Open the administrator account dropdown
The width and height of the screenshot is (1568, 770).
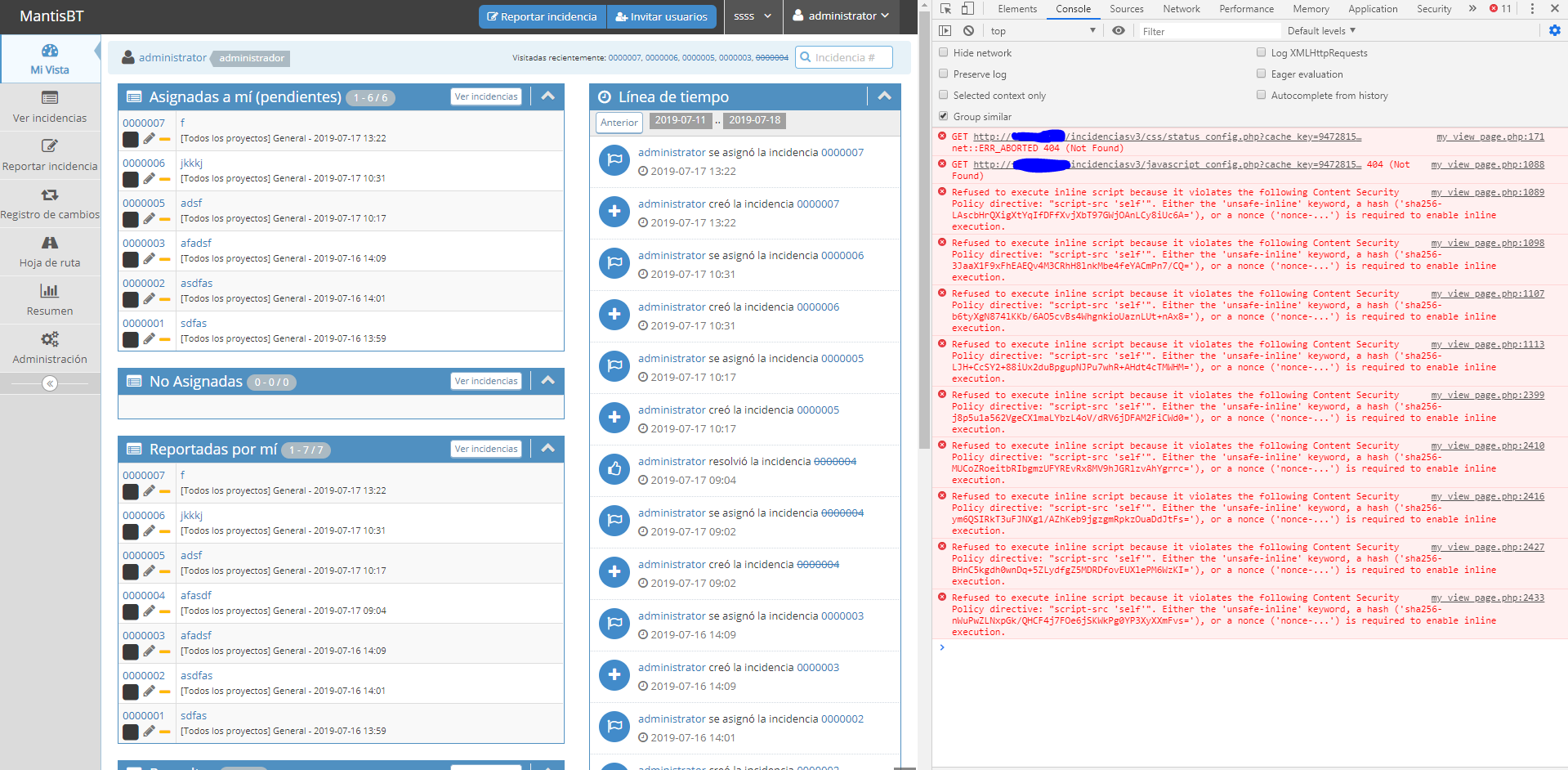(x=841, y=16)
